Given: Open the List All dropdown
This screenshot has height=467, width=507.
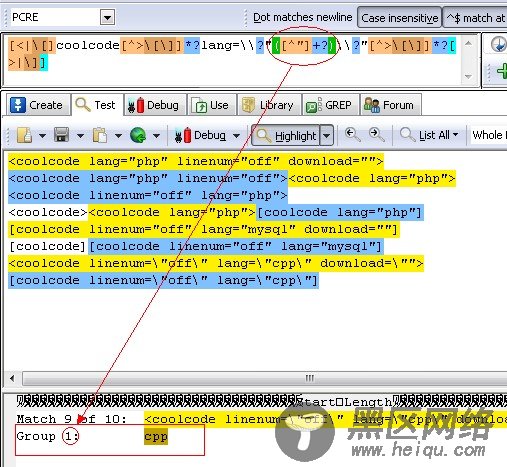Looking at the screenshot, I should [429, 135].
